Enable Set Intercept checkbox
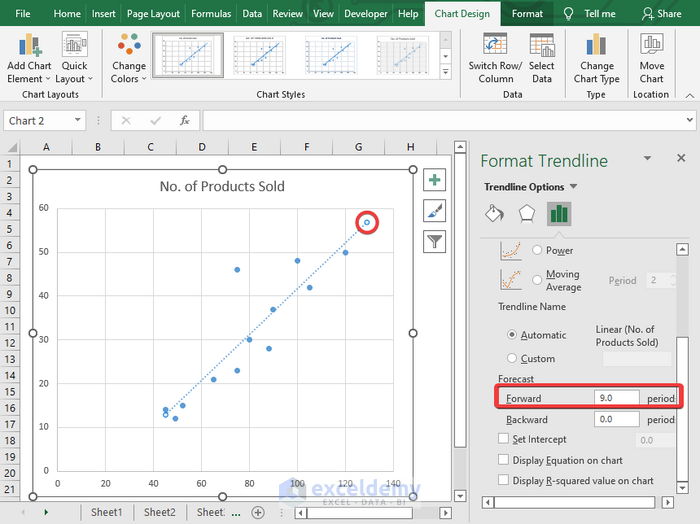Screen dimensions: 700x524 pos(503,439)
